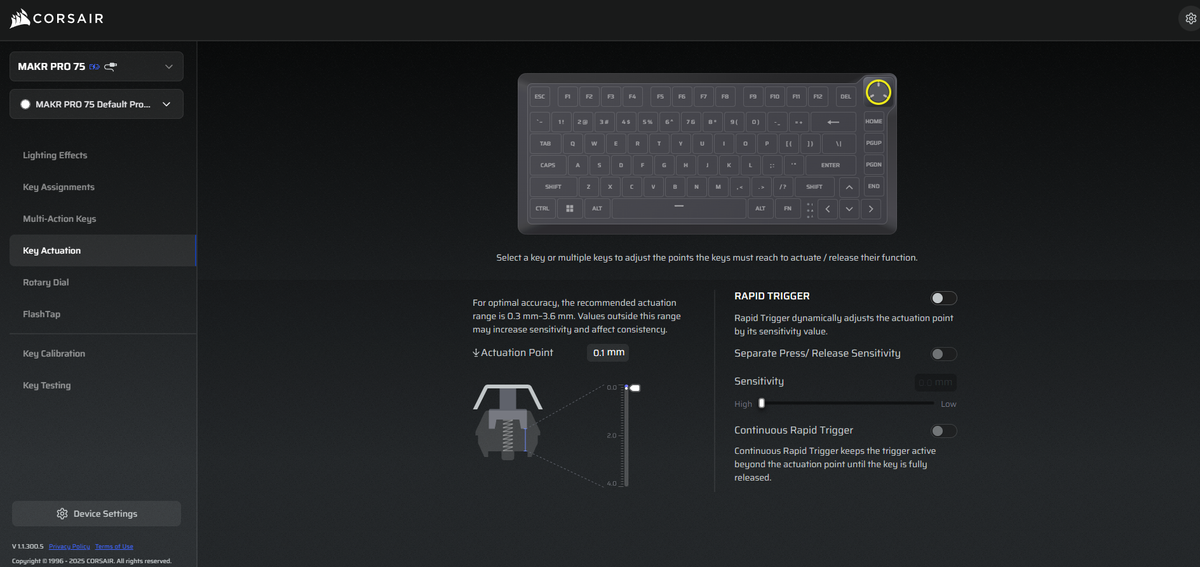1200x567 pixels.
Task: Click the Sensitivity slider handle
Action: coord(762,404)
